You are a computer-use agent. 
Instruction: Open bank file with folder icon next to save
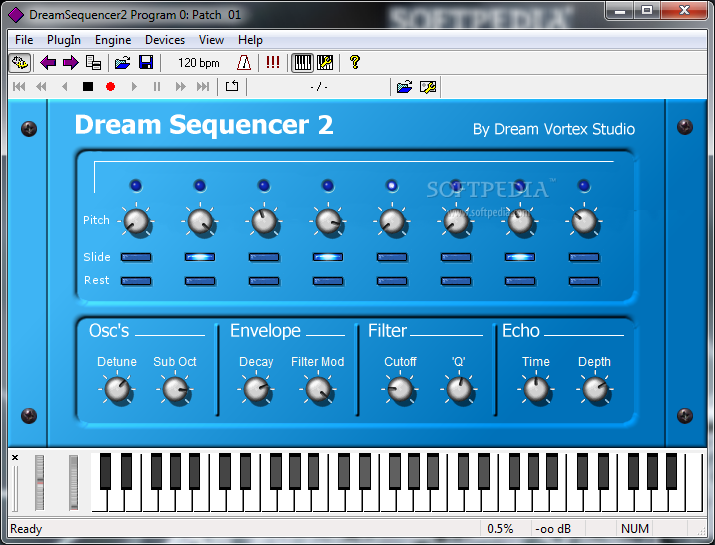[122, 62]
